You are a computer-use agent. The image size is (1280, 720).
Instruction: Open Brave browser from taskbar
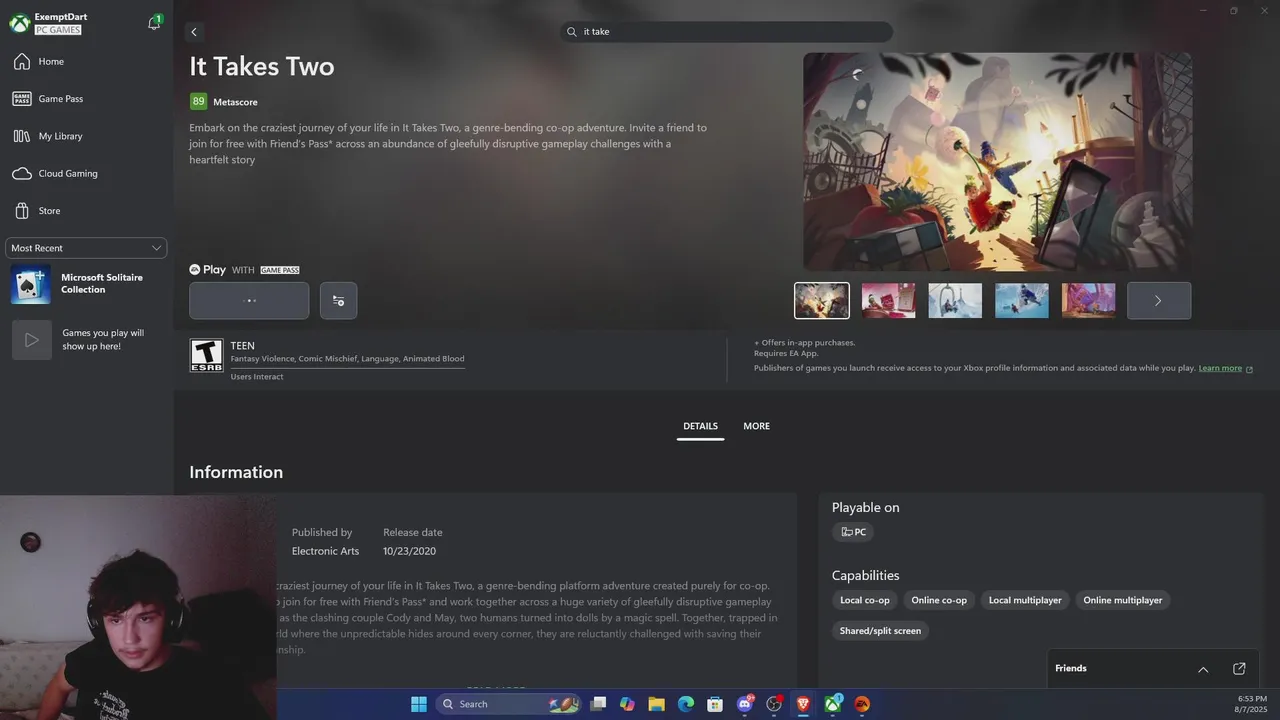coord(803,704)
